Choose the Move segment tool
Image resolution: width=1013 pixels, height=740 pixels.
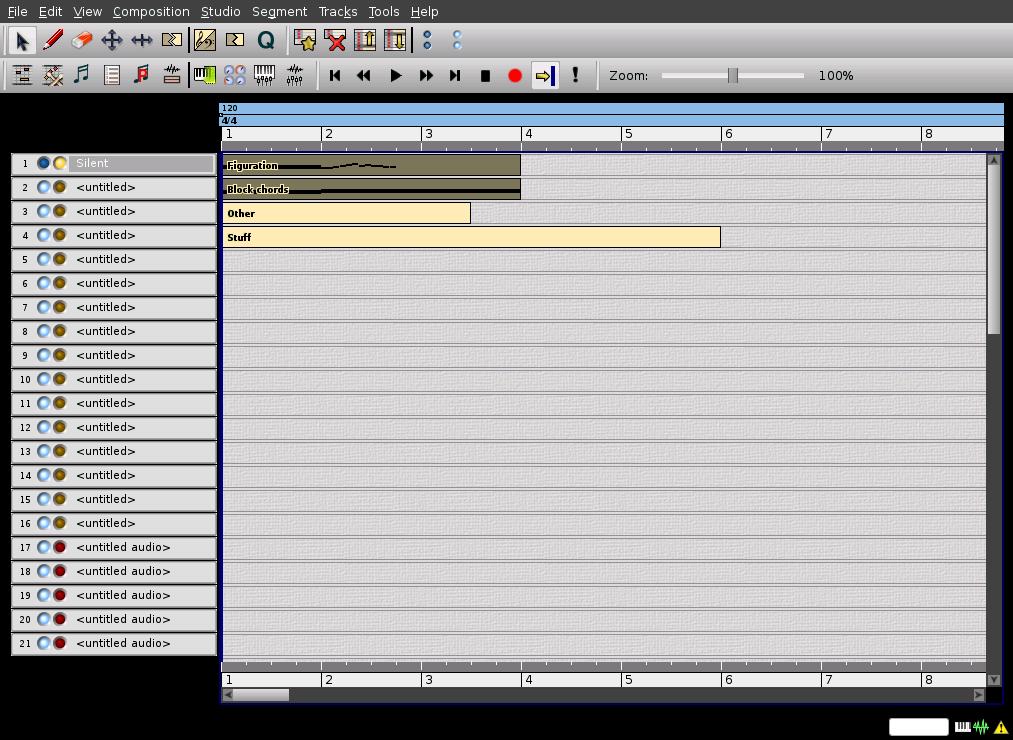click(x=112, y=40)
